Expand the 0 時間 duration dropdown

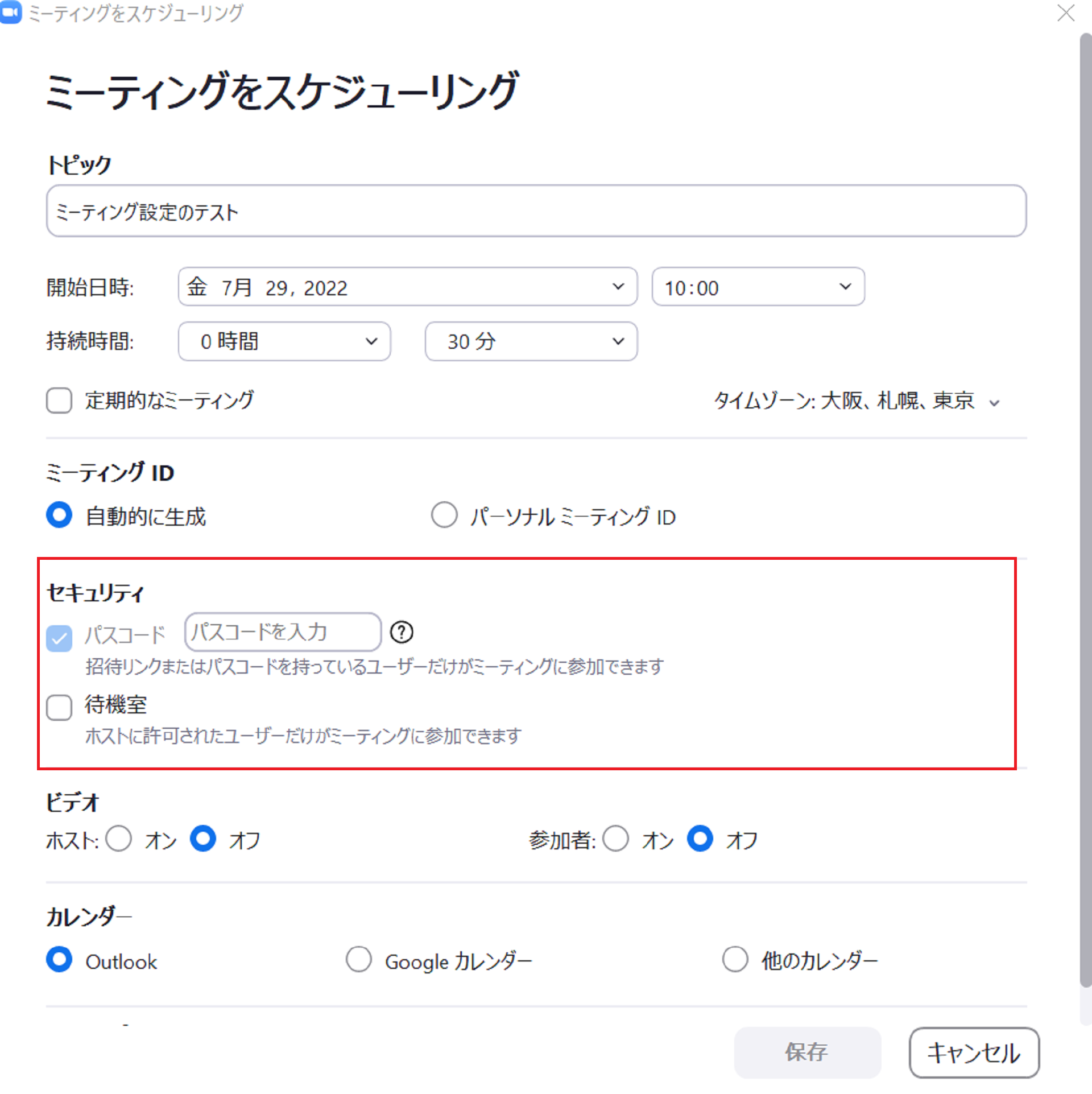tap(284, 341)
